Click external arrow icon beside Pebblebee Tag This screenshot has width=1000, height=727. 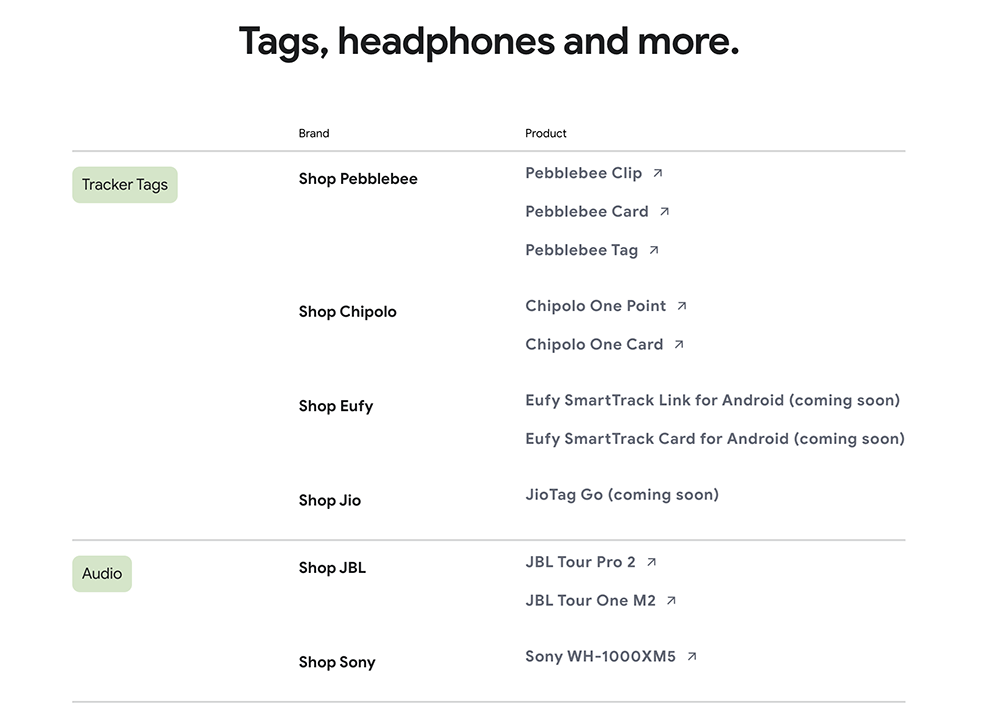[x=654, y=250]
